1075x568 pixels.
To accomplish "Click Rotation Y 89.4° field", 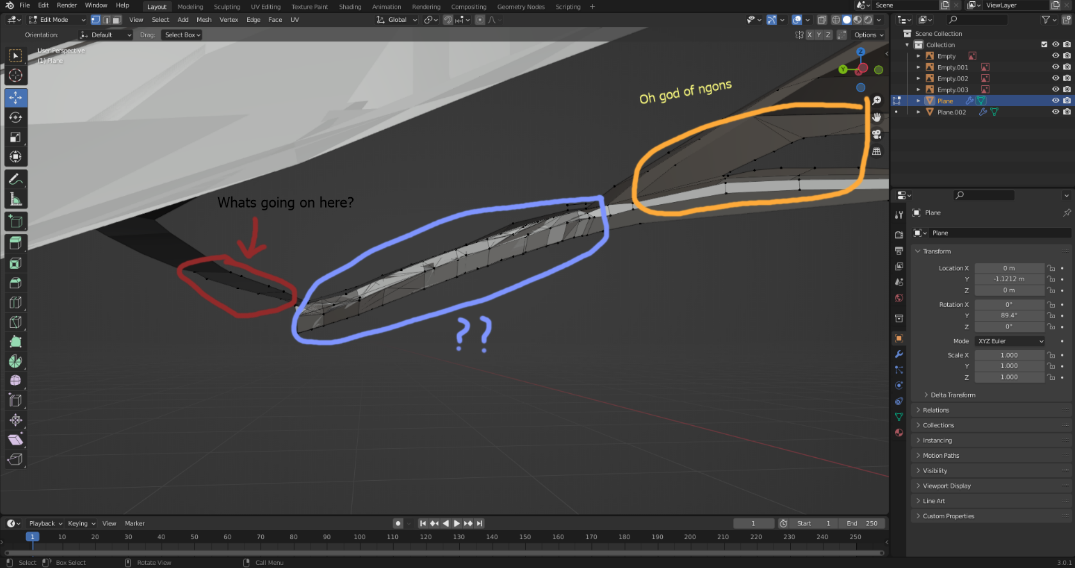I will pyautogui.click(x=1010, y=316).
